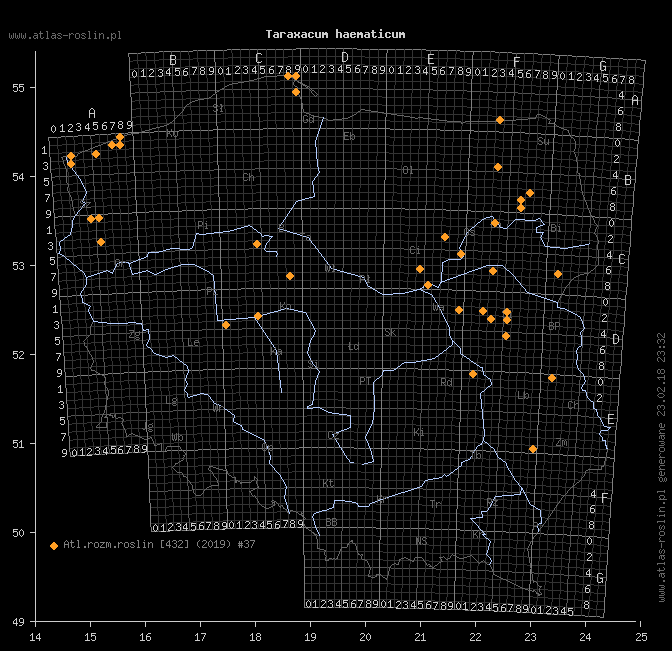Click the region code Ci on map
Viewport: 672px width, 651px height.
point(414,250)
